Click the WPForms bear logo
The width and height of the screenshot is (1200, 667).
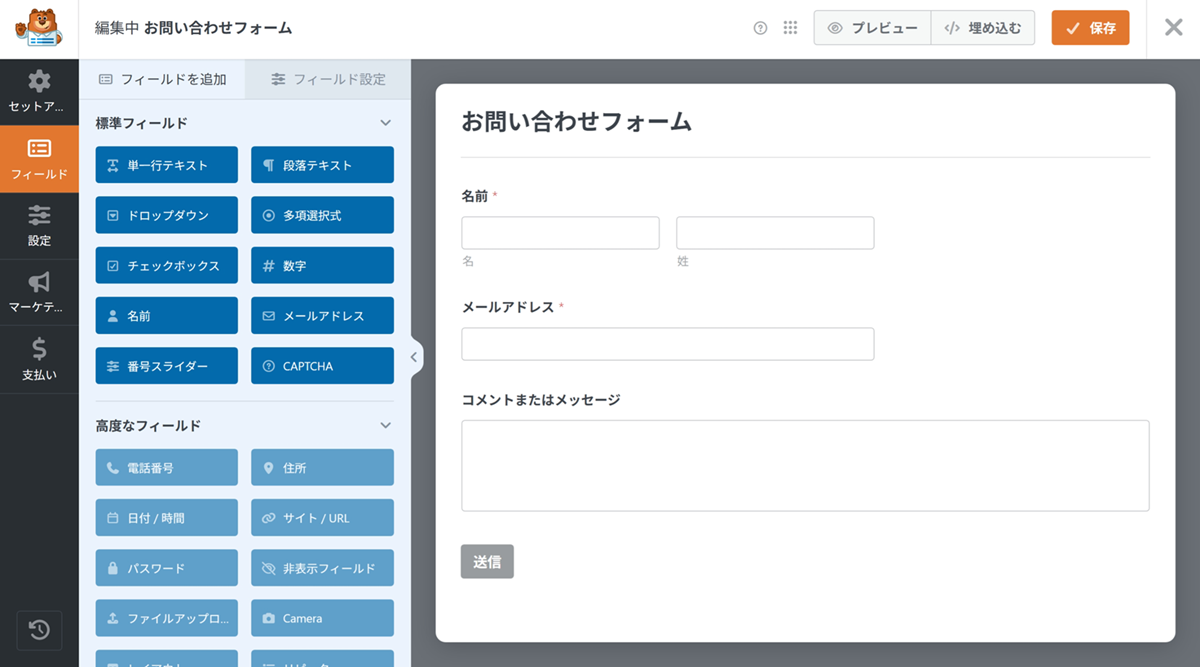[39, 28]
